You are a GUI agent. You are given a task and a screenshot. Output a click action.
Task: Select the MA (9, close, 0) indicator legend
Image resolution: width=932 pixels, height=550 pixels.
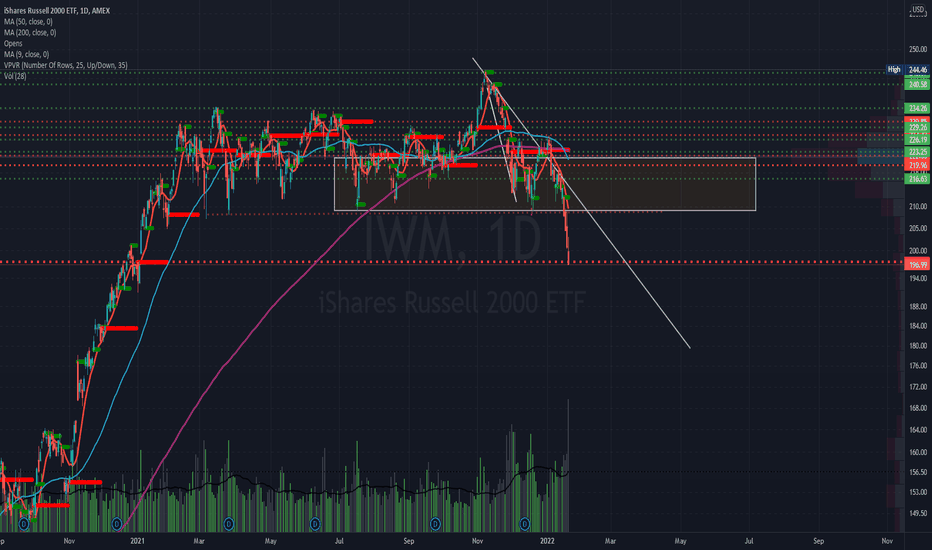(26, 54)
